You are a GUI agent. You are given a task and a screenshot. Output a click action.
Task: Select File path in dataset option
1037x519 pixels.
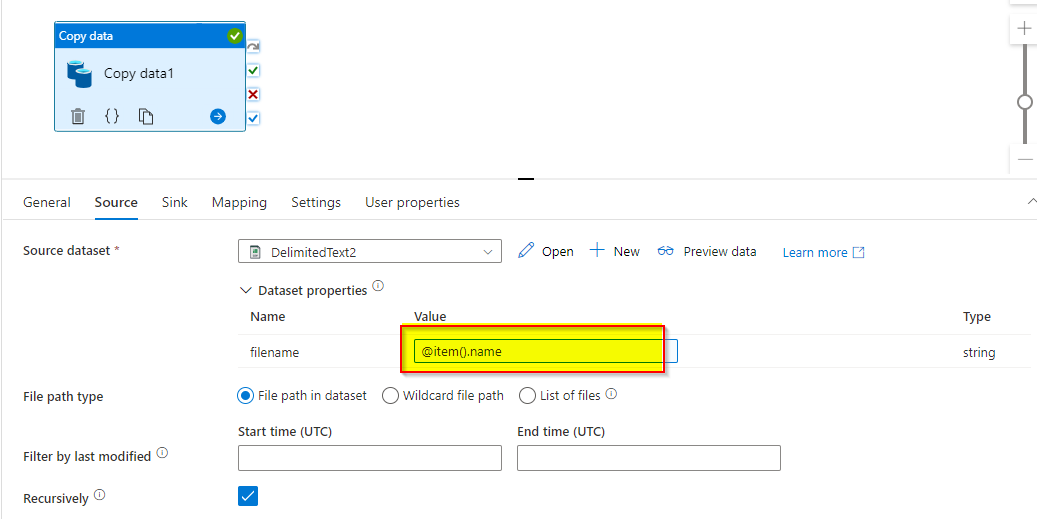(245, 396)
